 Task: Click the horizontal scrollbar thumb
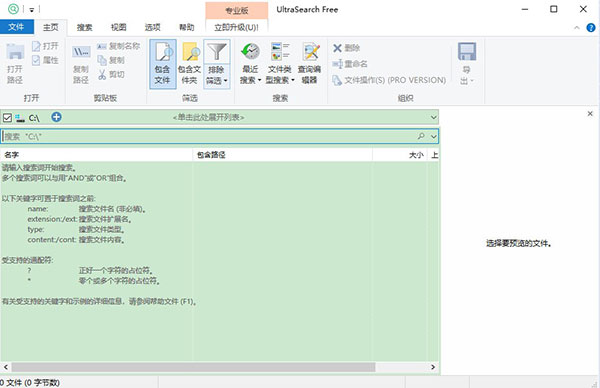pyautogui.click(x=193, y=367)
